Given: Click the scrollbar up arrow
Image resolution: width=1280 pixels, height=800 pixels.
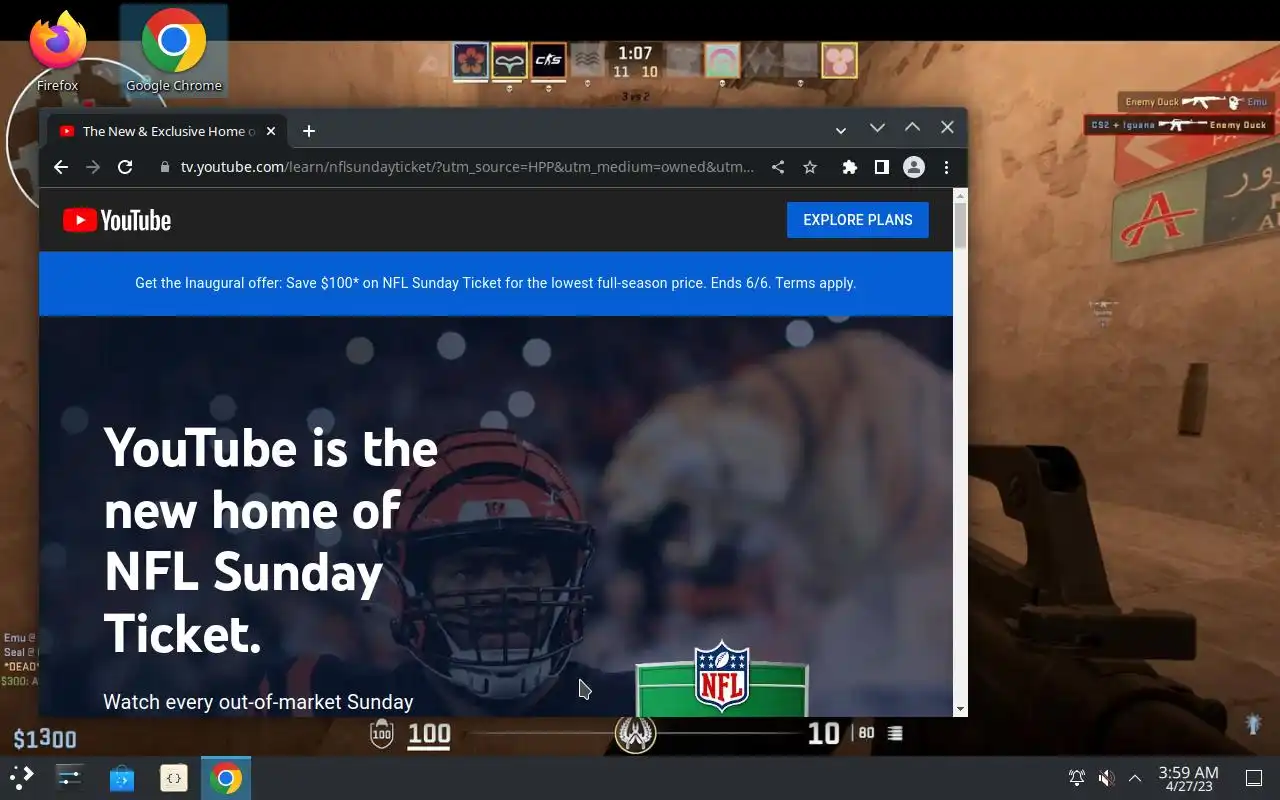Looking at the screenshot, I should [x=961, y=195].
